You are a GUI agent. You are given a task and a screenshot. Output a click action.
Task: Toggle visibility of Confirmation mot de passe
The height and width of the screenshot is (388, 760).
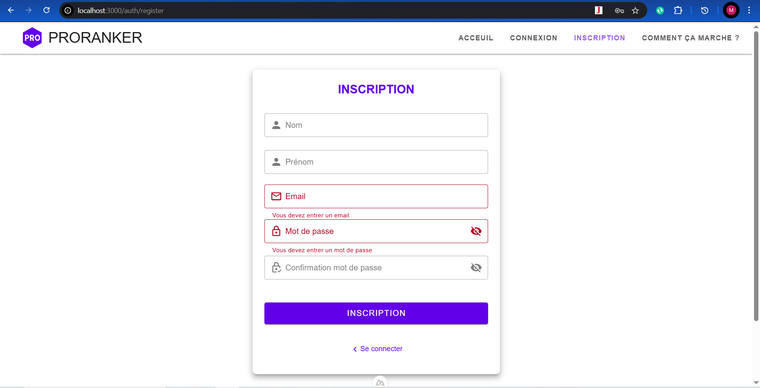(x=476, y=267)
